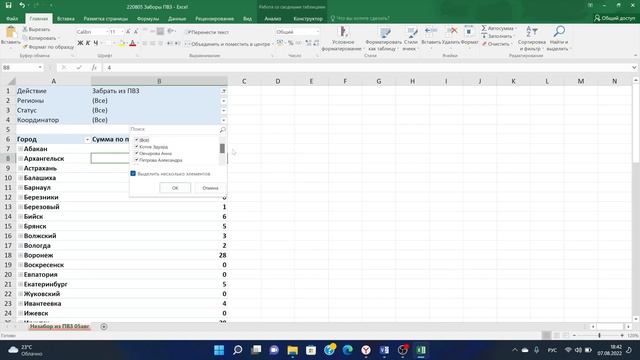Toggle the Петрова Александра checkbox
The width and height of the screenshot is (640, 360).
[136, 160]
